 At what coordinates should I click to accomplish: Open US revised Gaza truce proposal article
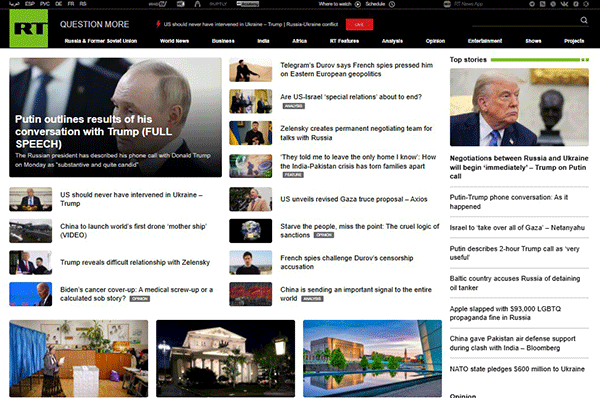tap(354, 199)
